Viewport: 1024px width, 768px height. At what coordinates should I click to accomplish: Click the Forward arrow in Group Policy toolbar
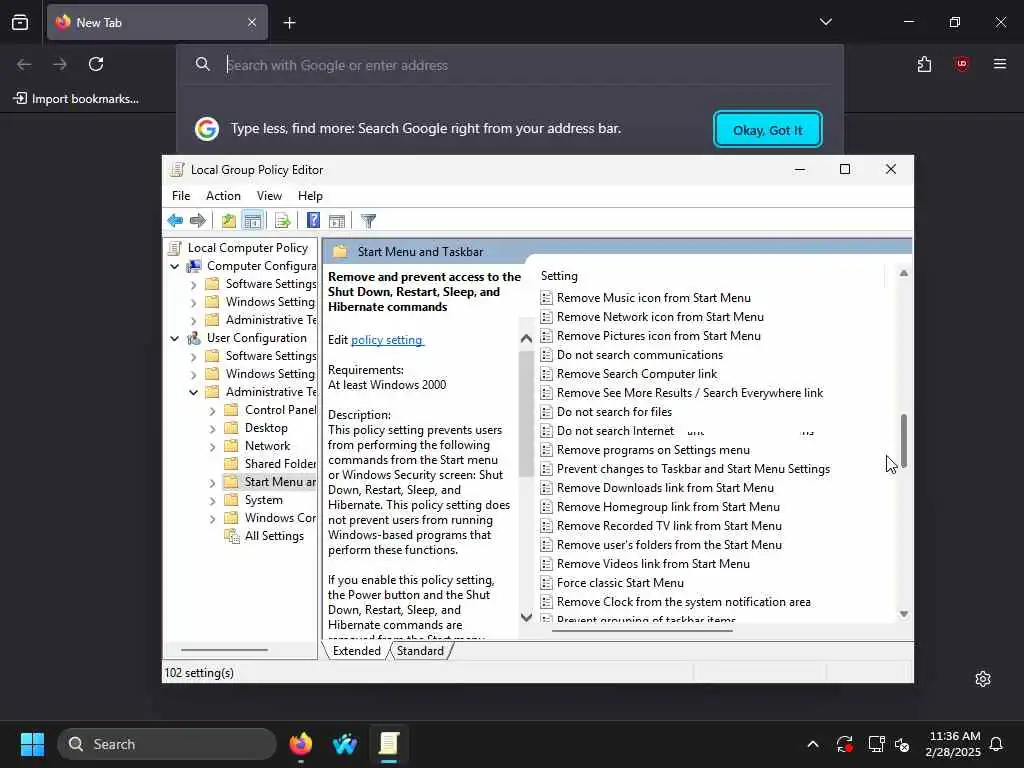tap(197, 221)
